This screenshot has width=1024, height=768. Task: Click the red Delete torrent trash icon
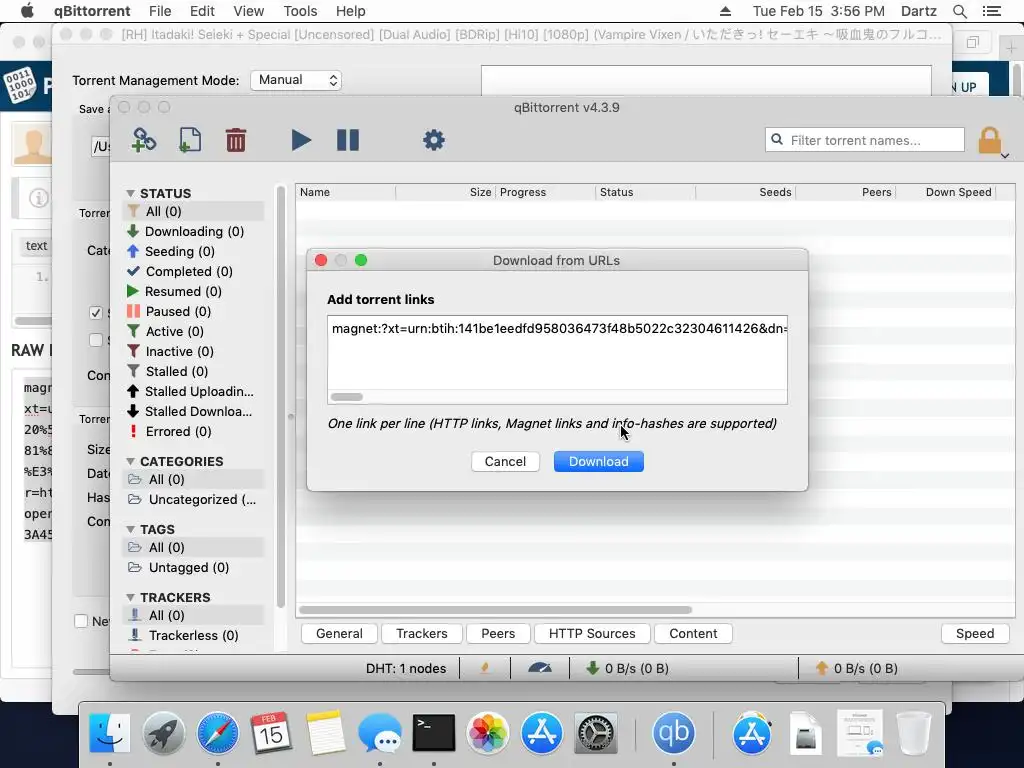tap(236, 140)
